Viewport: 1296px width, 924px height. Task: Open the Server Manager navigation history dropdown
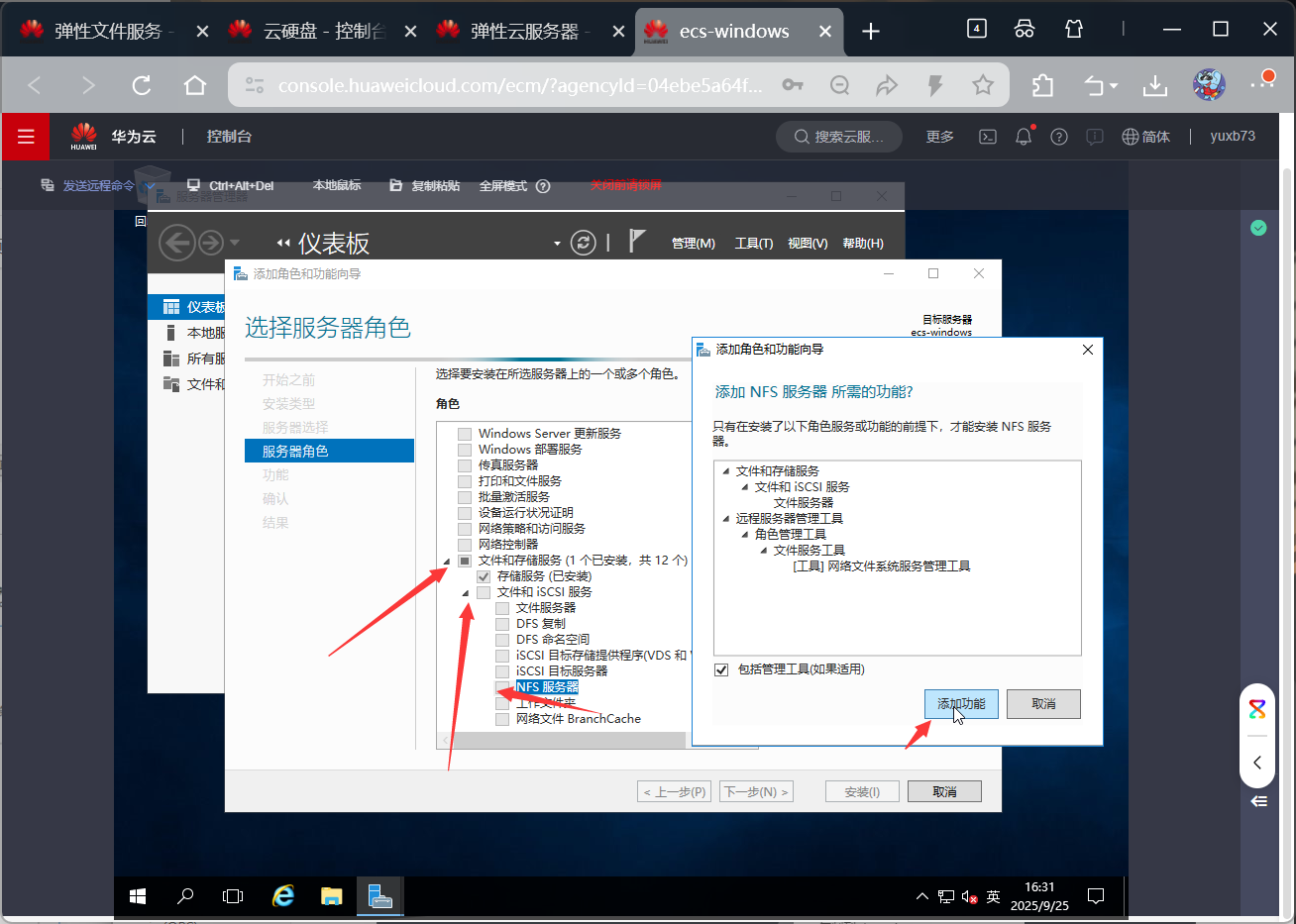pos(235,243)
